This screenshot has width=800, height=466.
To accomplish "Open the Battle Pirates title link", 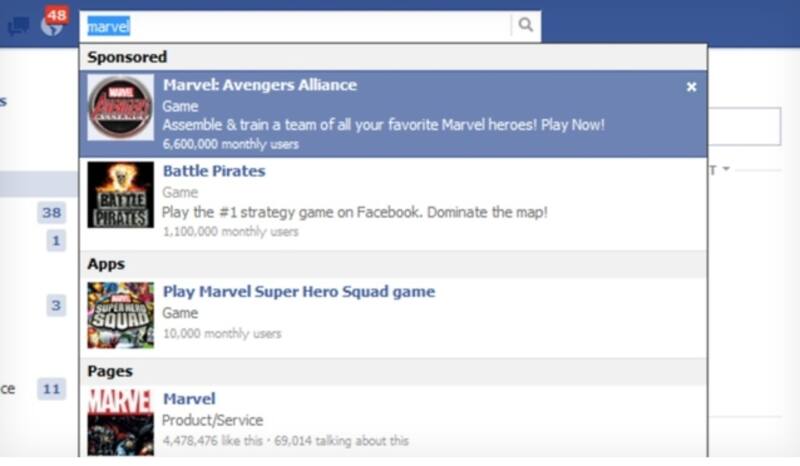I will tap(214, 171).
